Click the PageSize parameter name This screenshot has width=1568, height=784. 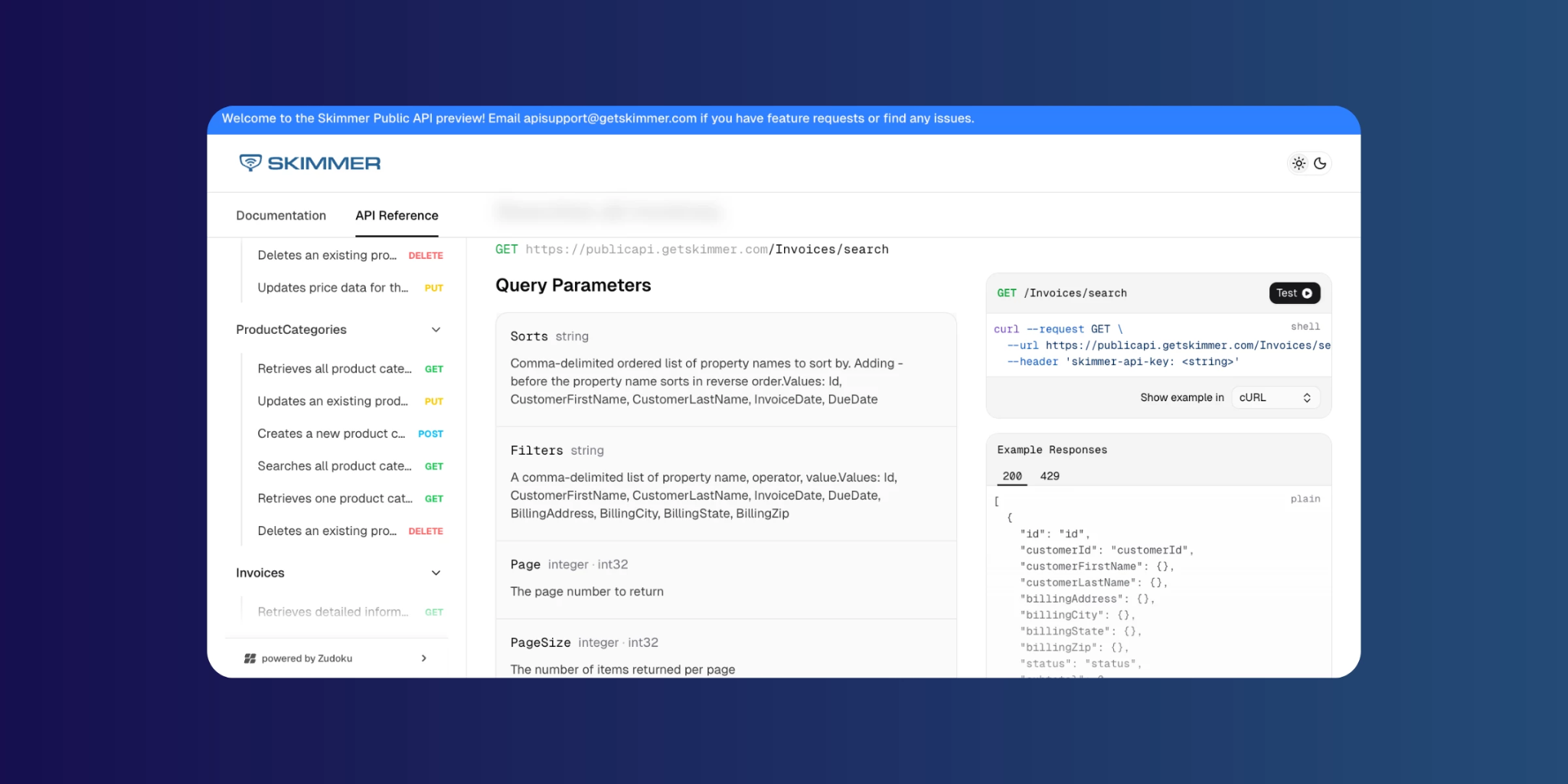[541, 642]
